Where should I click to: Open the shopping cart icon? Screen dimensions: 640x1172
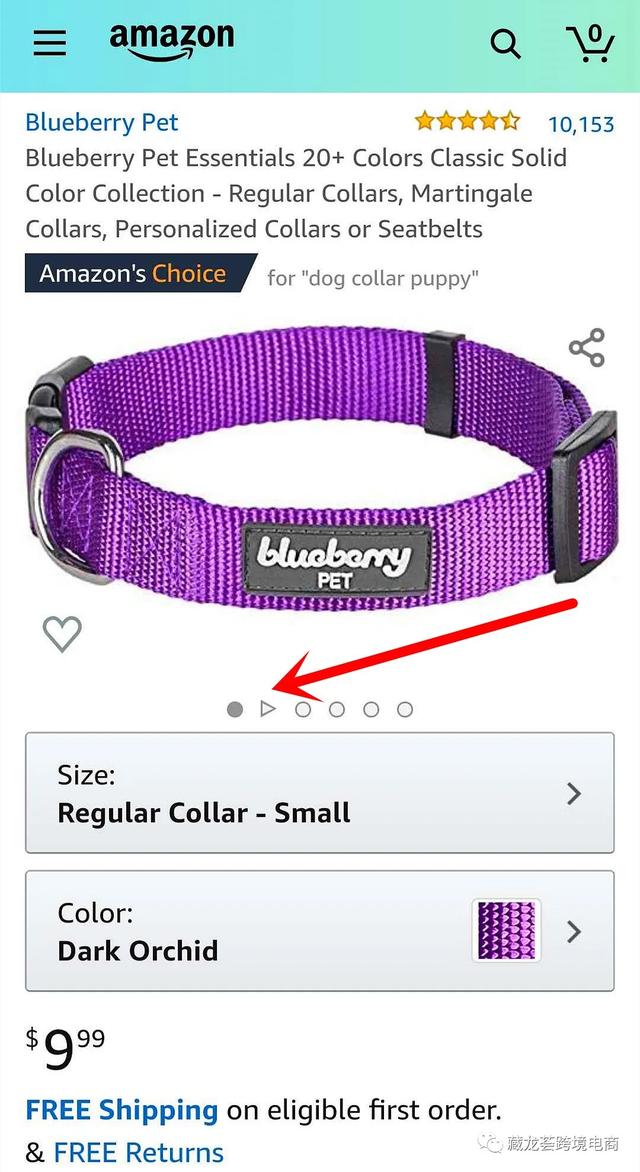tap(591, 43)
